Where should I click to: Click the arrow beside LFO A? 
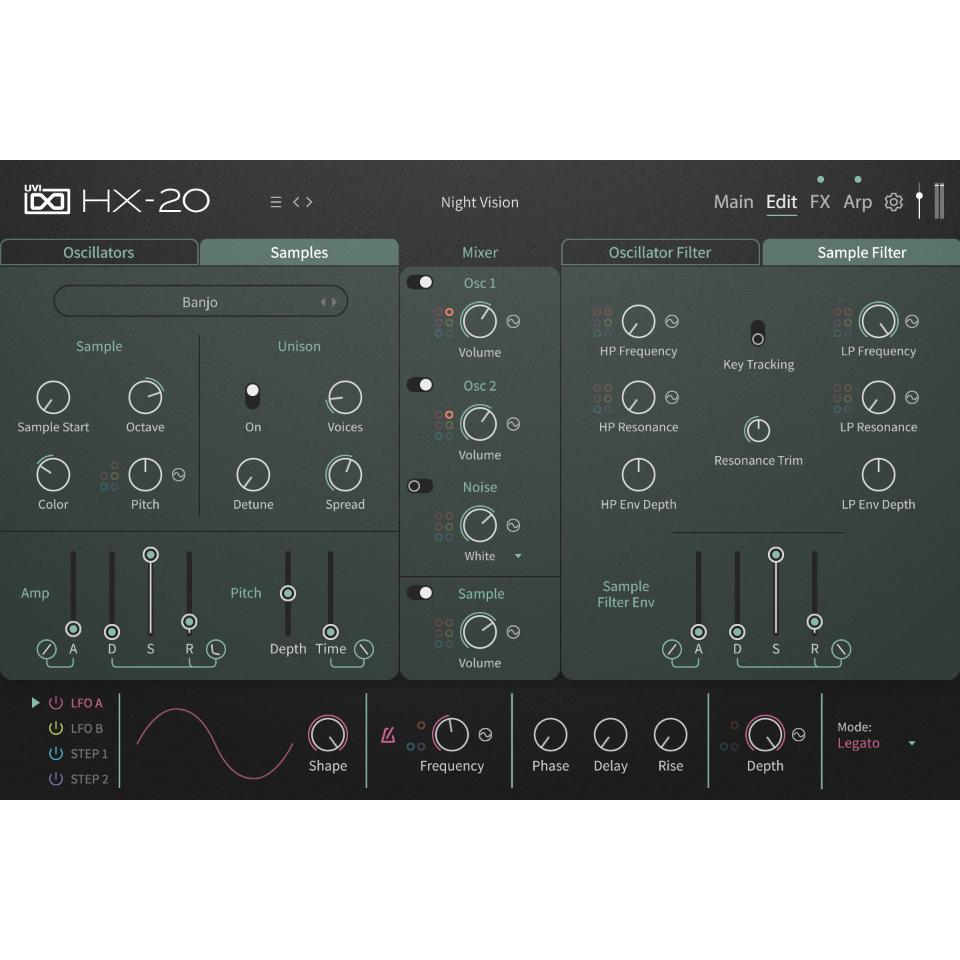36,703
